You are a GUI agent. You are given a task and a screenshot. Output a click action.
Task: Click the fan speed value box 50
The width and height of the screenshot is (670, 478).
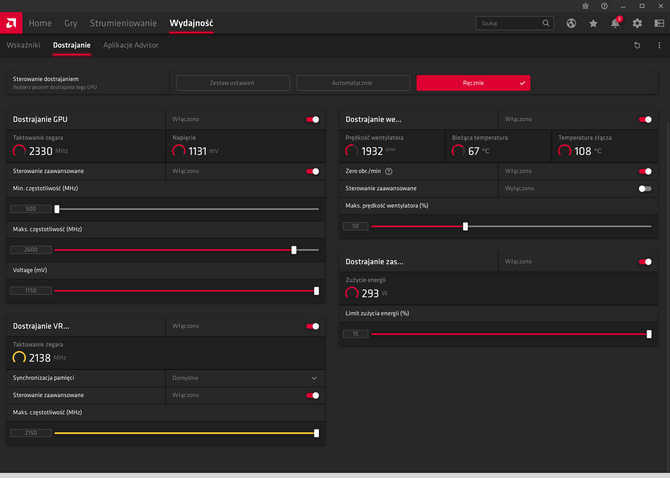pos(356,226)
